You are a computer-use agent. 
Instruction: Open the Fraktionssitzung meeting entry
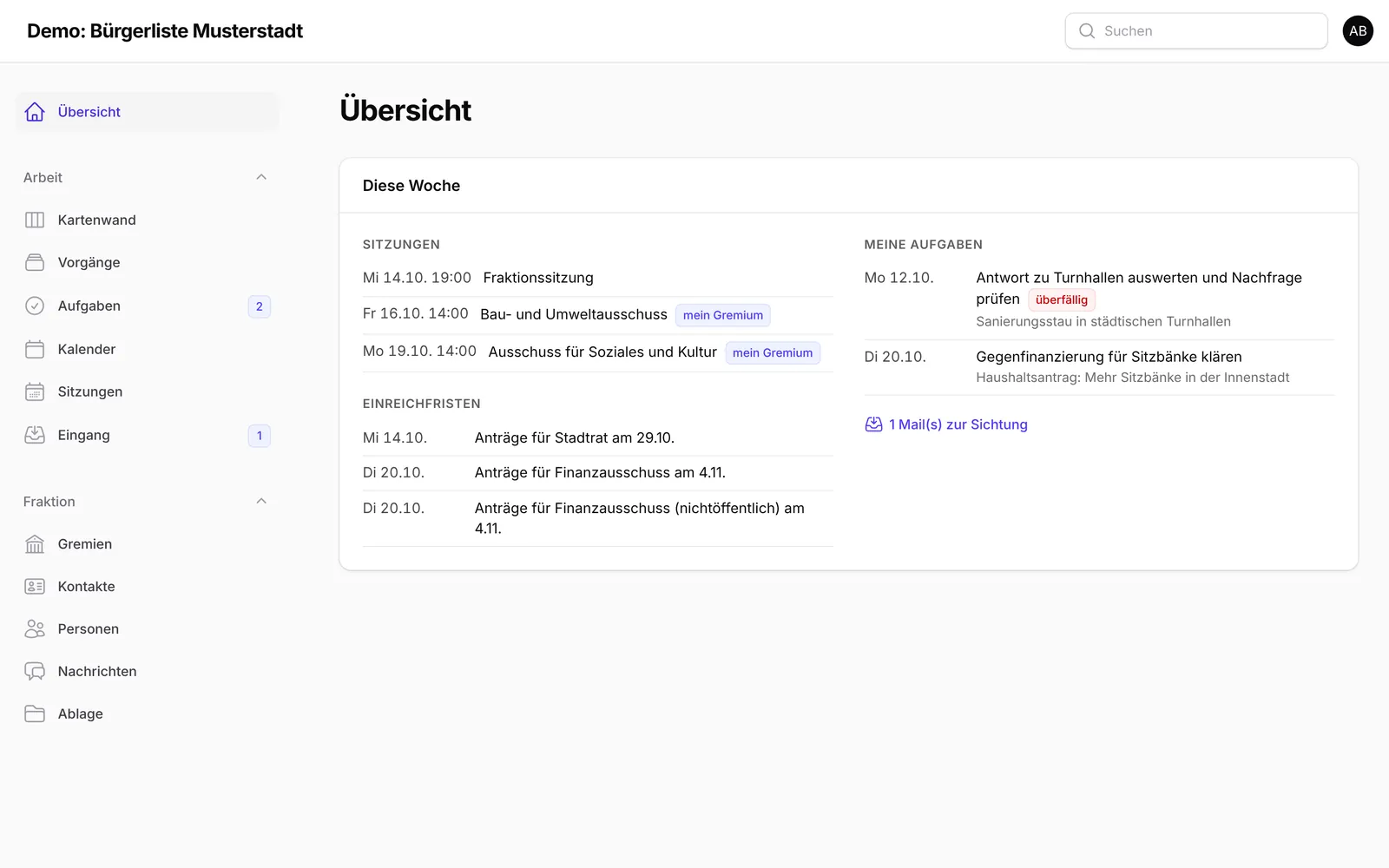(538, 278)
